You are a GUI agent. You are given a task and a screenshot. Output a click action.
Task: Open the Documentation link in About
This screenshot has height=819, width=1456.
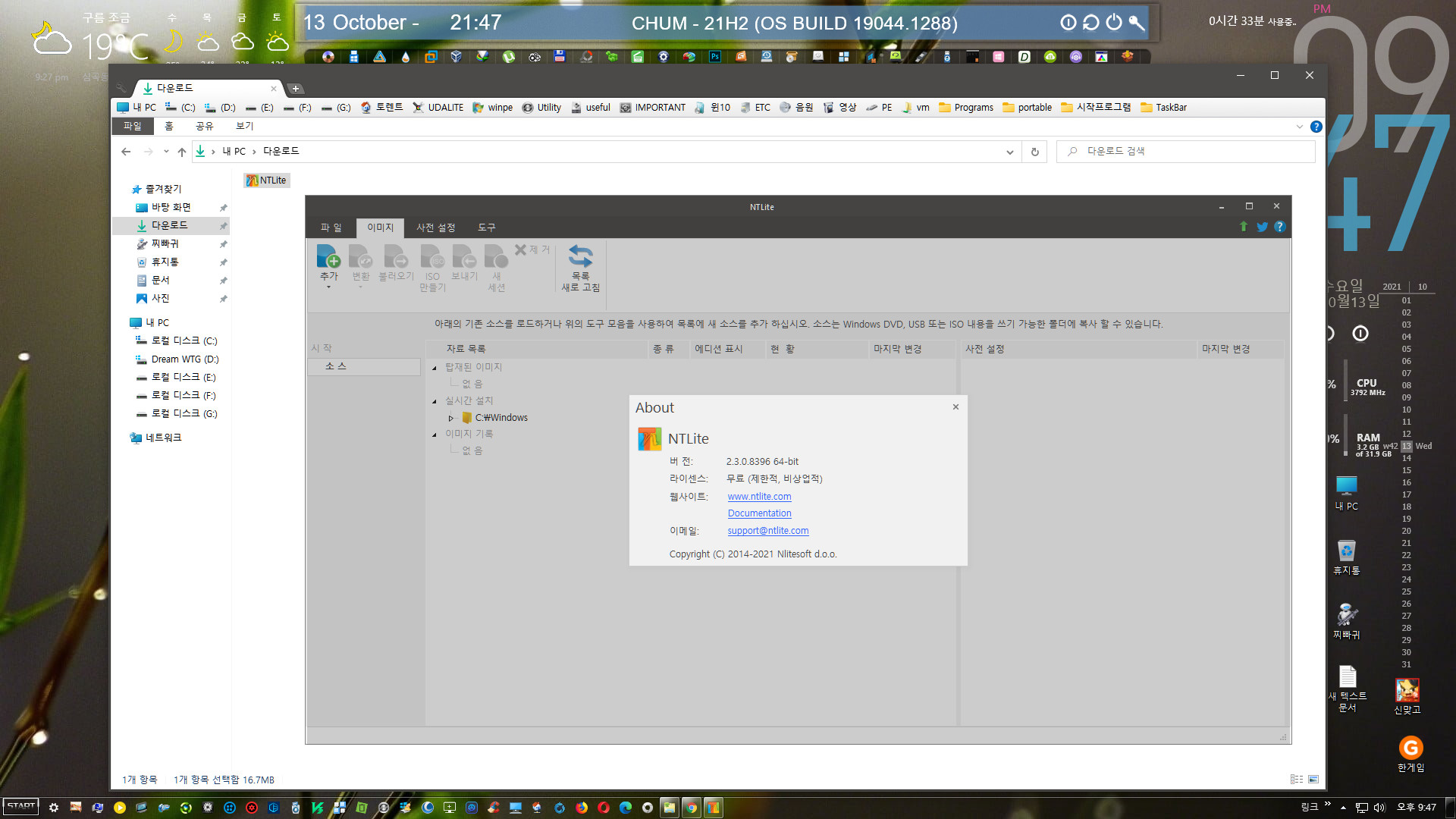coord(759,513)
